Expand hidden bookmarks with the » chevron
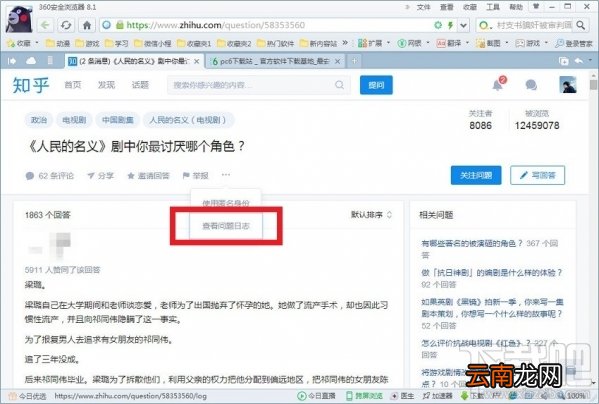The image size is (599, 404). click(x=345, y=43)
